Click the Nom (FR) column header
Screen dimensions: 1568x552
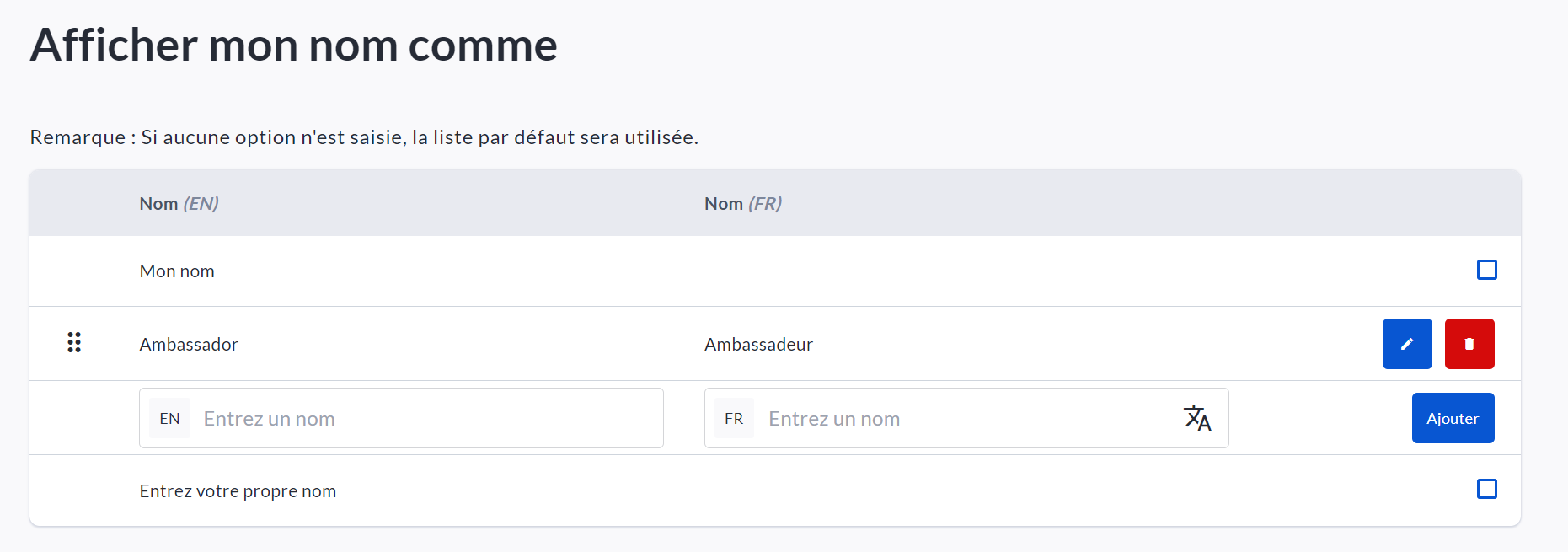pyautogui.click(x=742, y=204)
